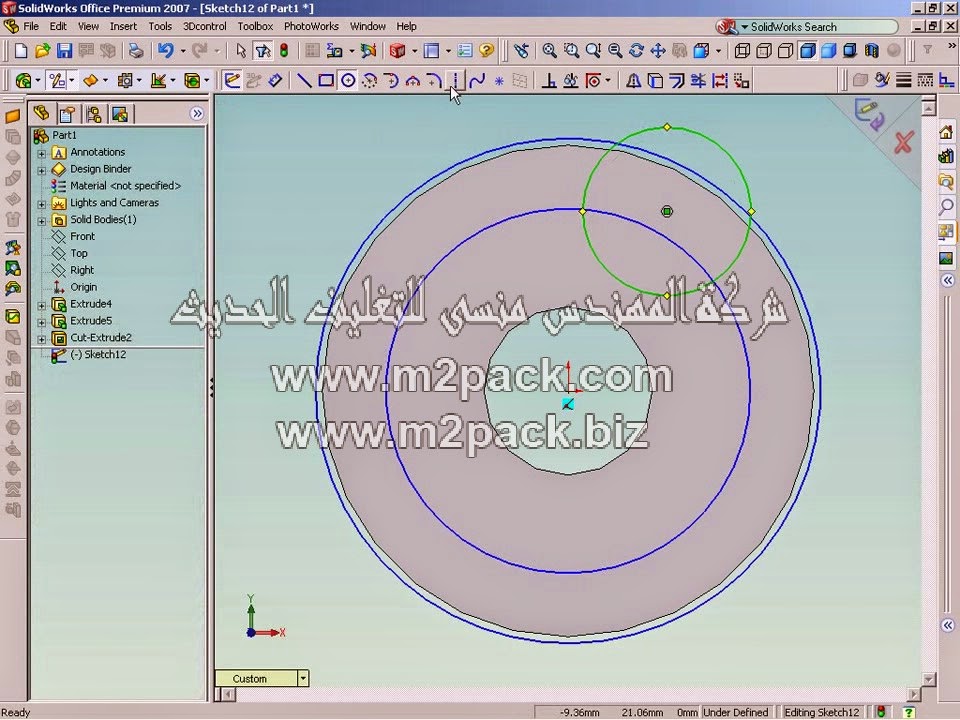The width and height of the screenshot is (960, 720).
Task: Open the Custom view dropdown
Action: tap(303, 678)
